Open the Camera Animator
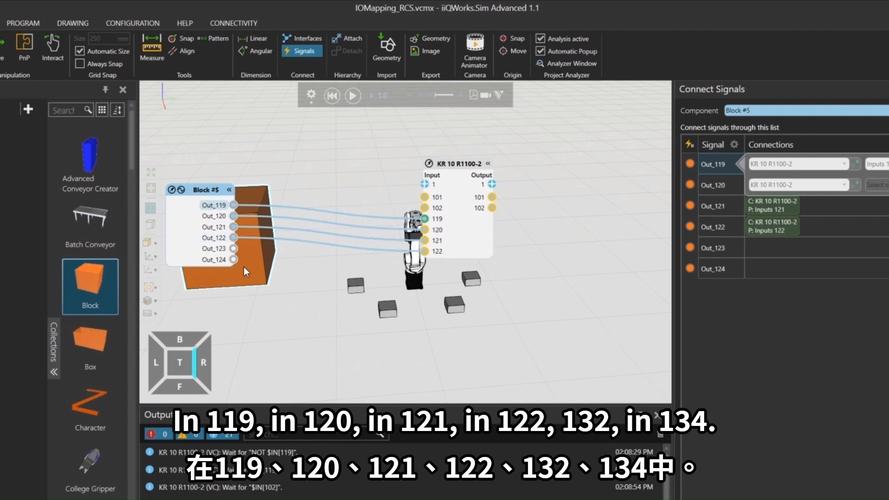This screenshot has height=500, width=889. 475,46
